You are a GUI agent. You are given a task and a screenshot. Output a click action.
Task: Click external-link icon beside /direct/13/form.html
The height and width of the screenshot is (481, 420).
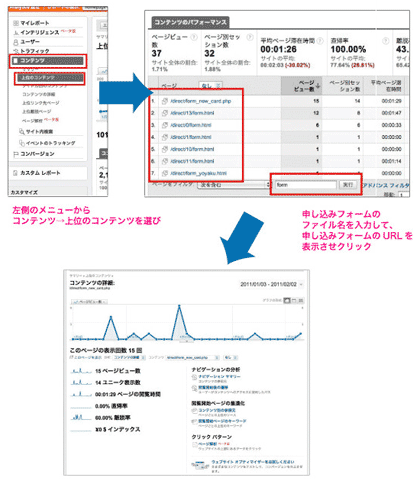click(165, 113)
